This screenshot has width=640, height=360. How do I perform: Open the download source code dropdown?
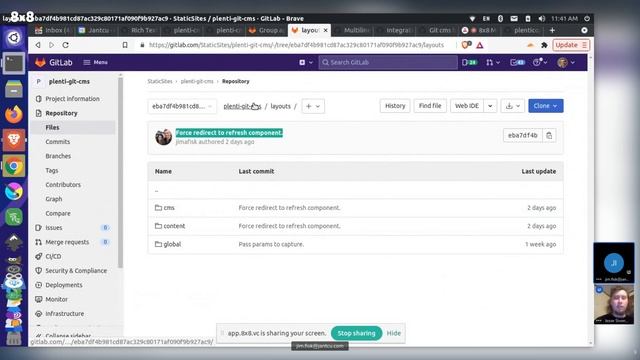point(513,106)
